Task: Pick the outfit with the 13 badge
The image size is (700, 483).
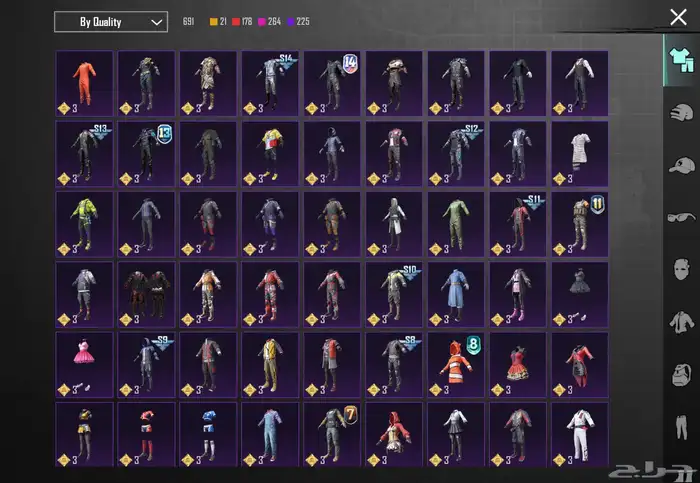Action: (x=147, y=153)
